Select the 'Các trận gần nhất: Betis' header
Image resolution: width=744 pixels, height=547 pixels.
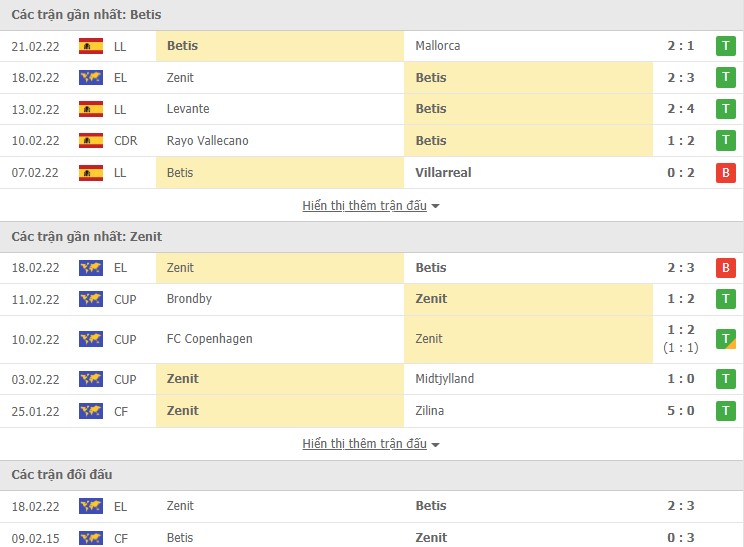tap(87, 15)
